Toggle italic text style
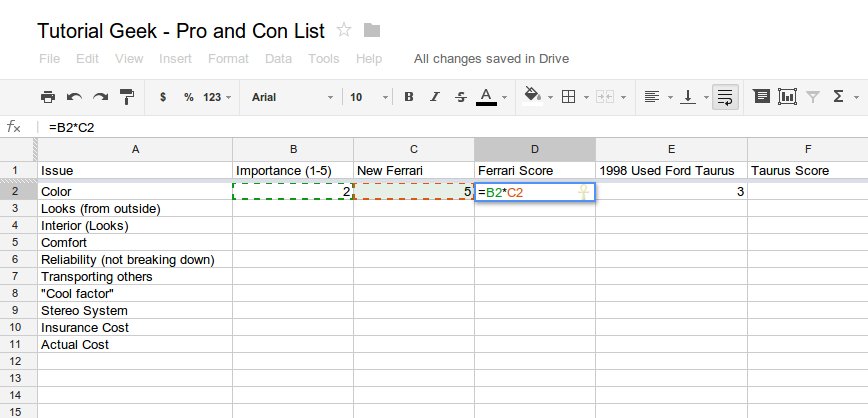 [x=435, y=97]
